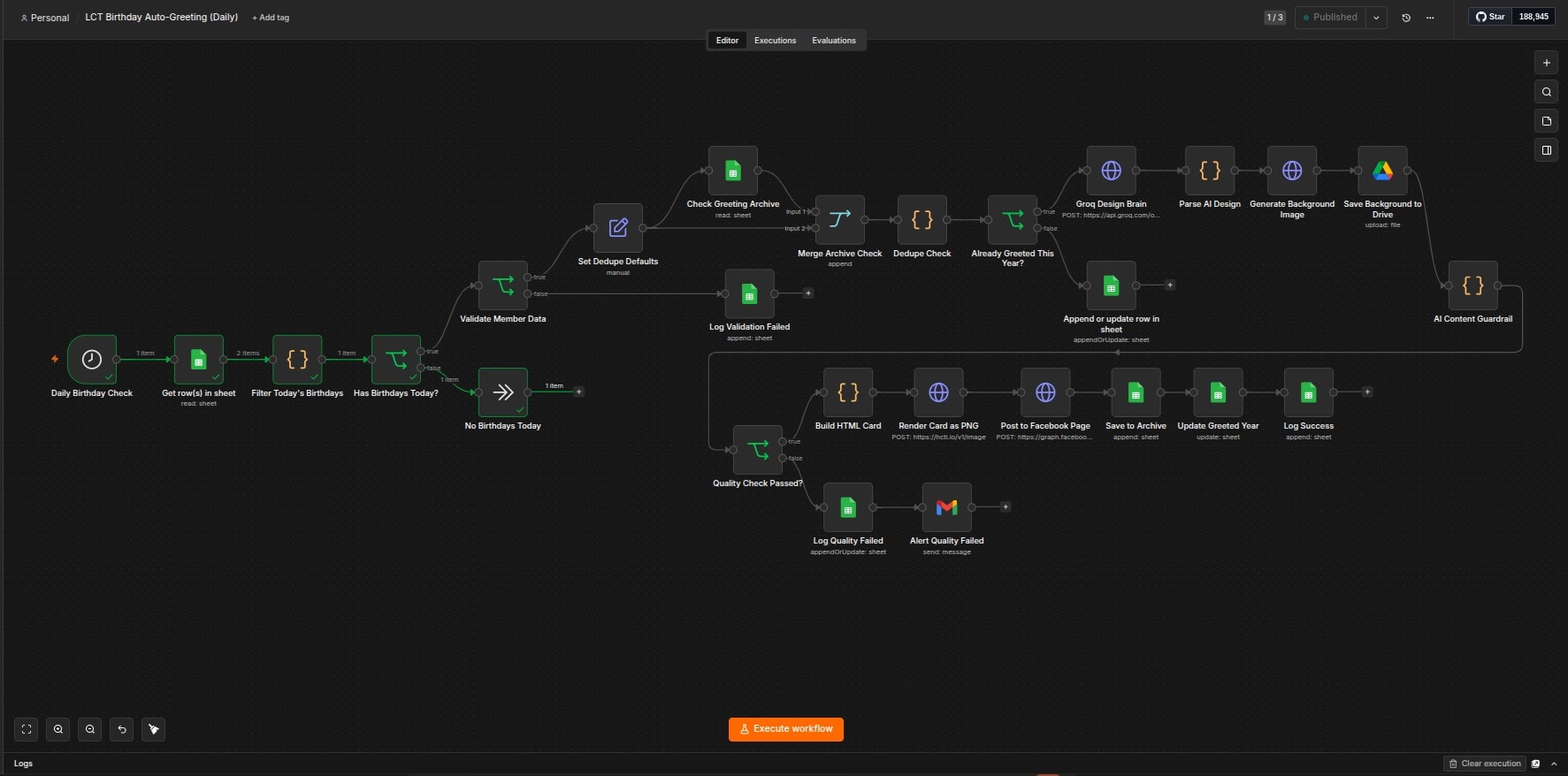Click the GitHub Star button
Image resolution: width=1568 pixels, height=776 pixels.
tap(1491, 17)
